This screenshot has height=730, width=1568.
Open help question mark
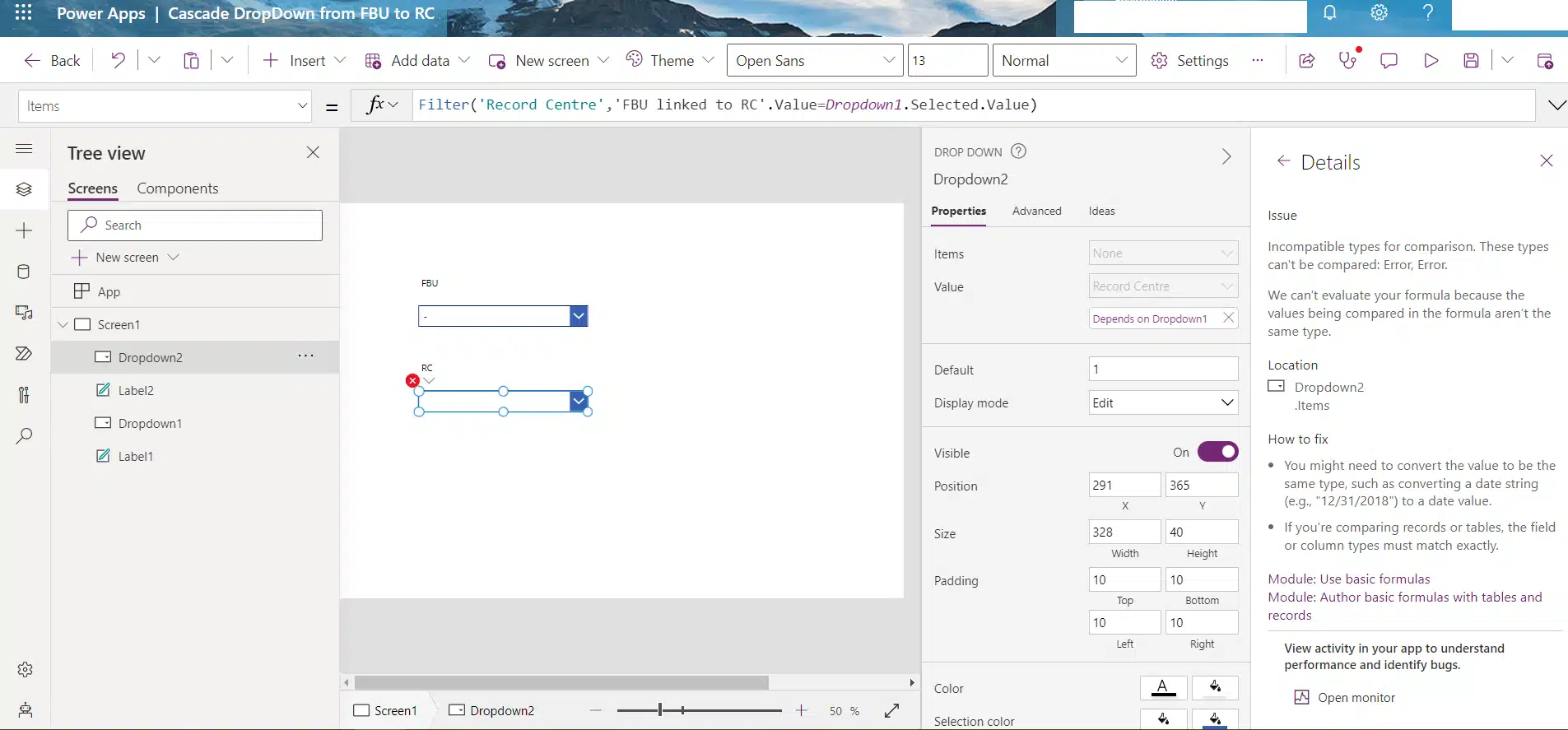(1428, 12)
